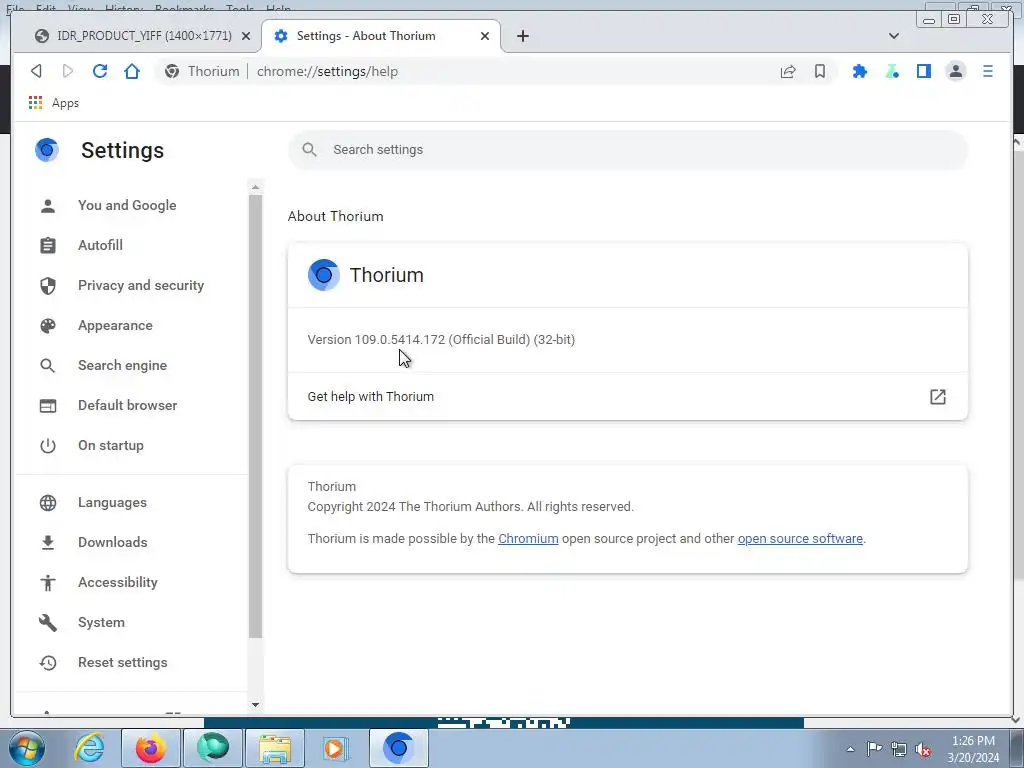The height and width of the screenshot is (768, 1024).
Task: Click the search magnifier in settings
Action: click(310, 150)
